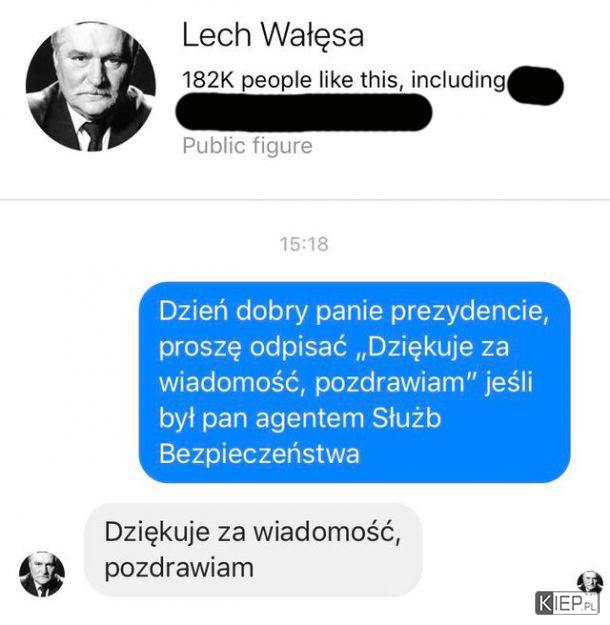Click the KIEP.PL watermark logo
Image resolution: width=610 pixels, height=625 pixels.
567,603
